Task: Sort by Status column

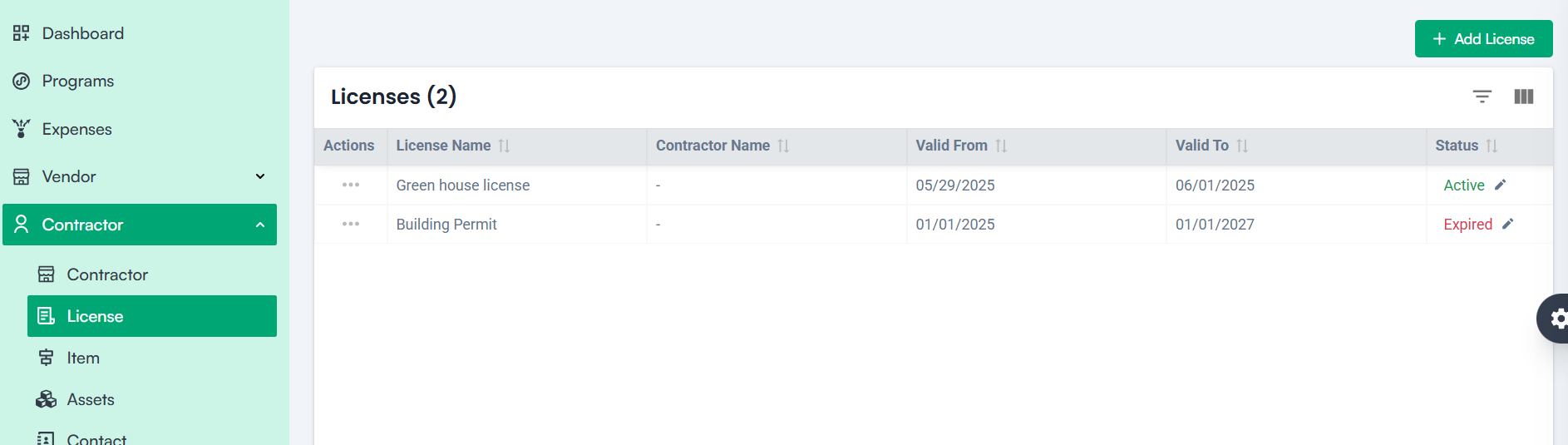Action: pos(1492,146)
